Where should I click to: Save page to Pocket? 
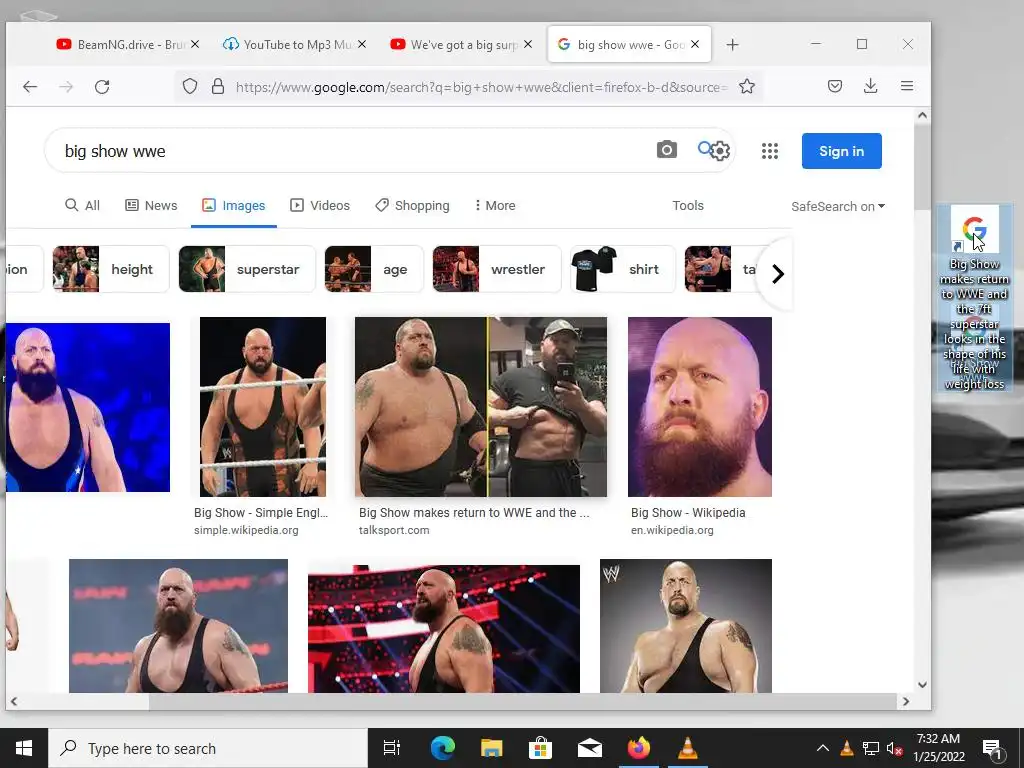pyautogui.click(x=835, y=86)
